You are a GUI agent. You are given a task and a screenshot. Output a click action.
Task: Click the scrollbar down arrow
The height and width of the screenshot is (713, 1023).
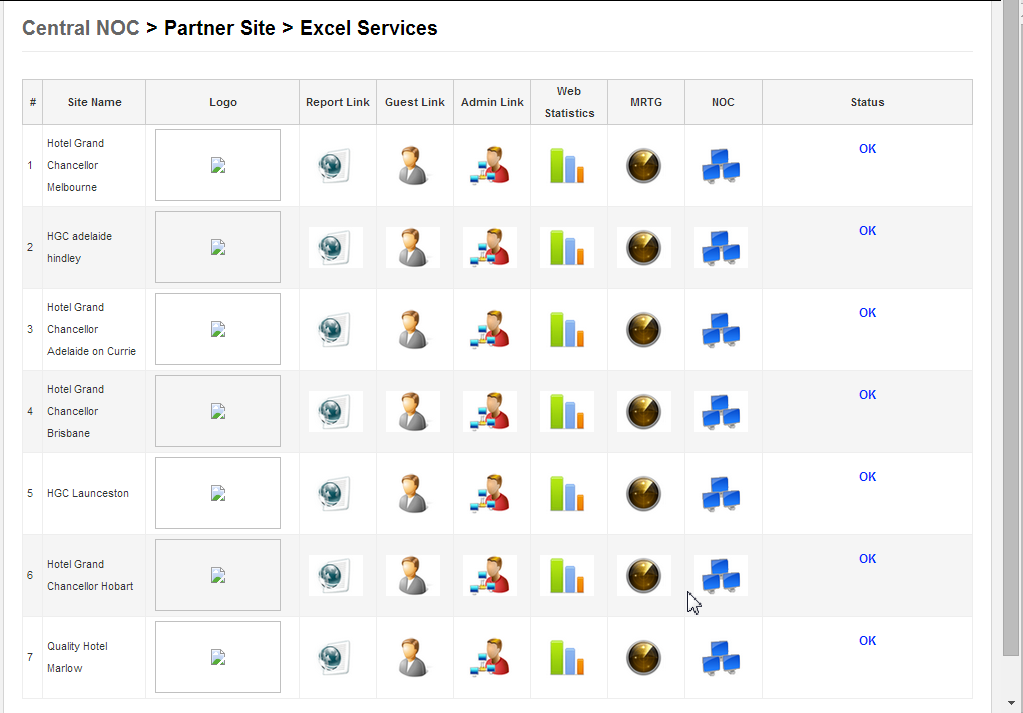coord(1011,703)
